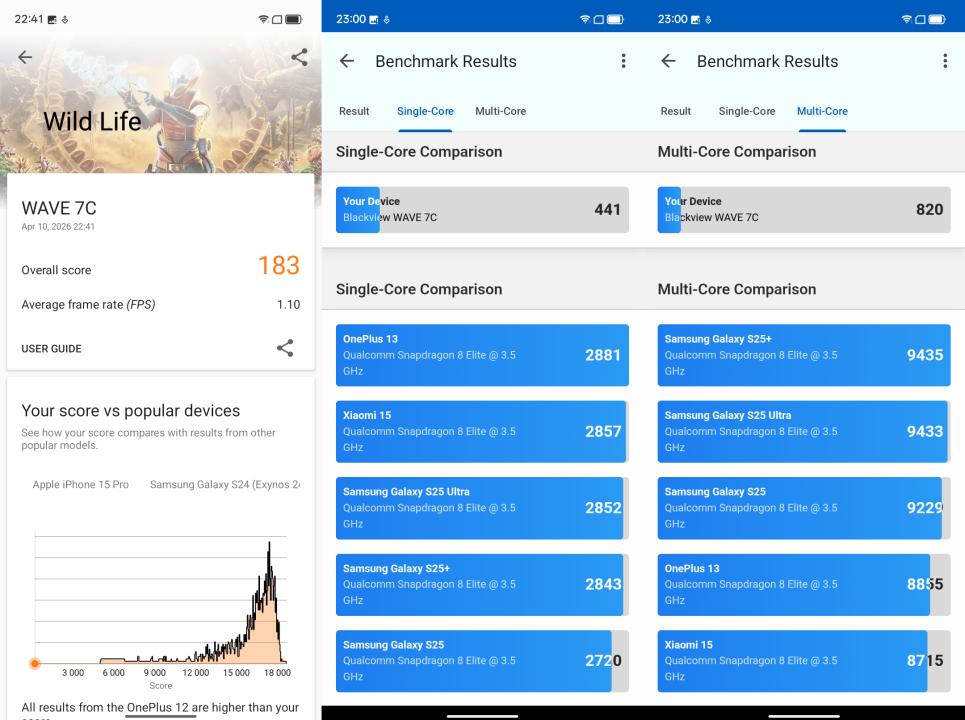This screenshot has height=720, width=965.
Task: Click the average frame rate value 1.10
Action: point(289,305)
